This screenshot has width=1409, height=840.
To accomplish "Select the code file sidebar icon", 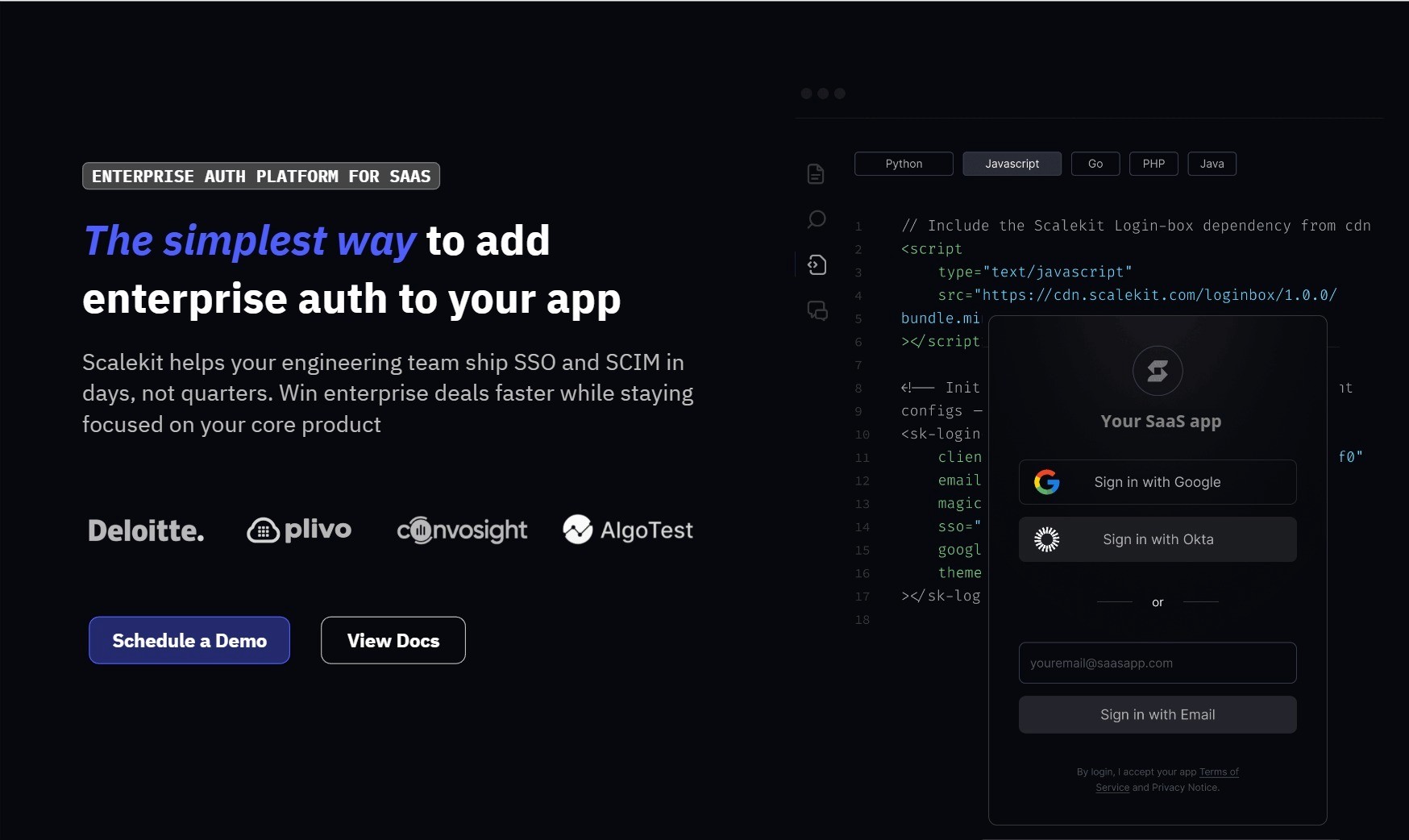I will tap(817, 264).
